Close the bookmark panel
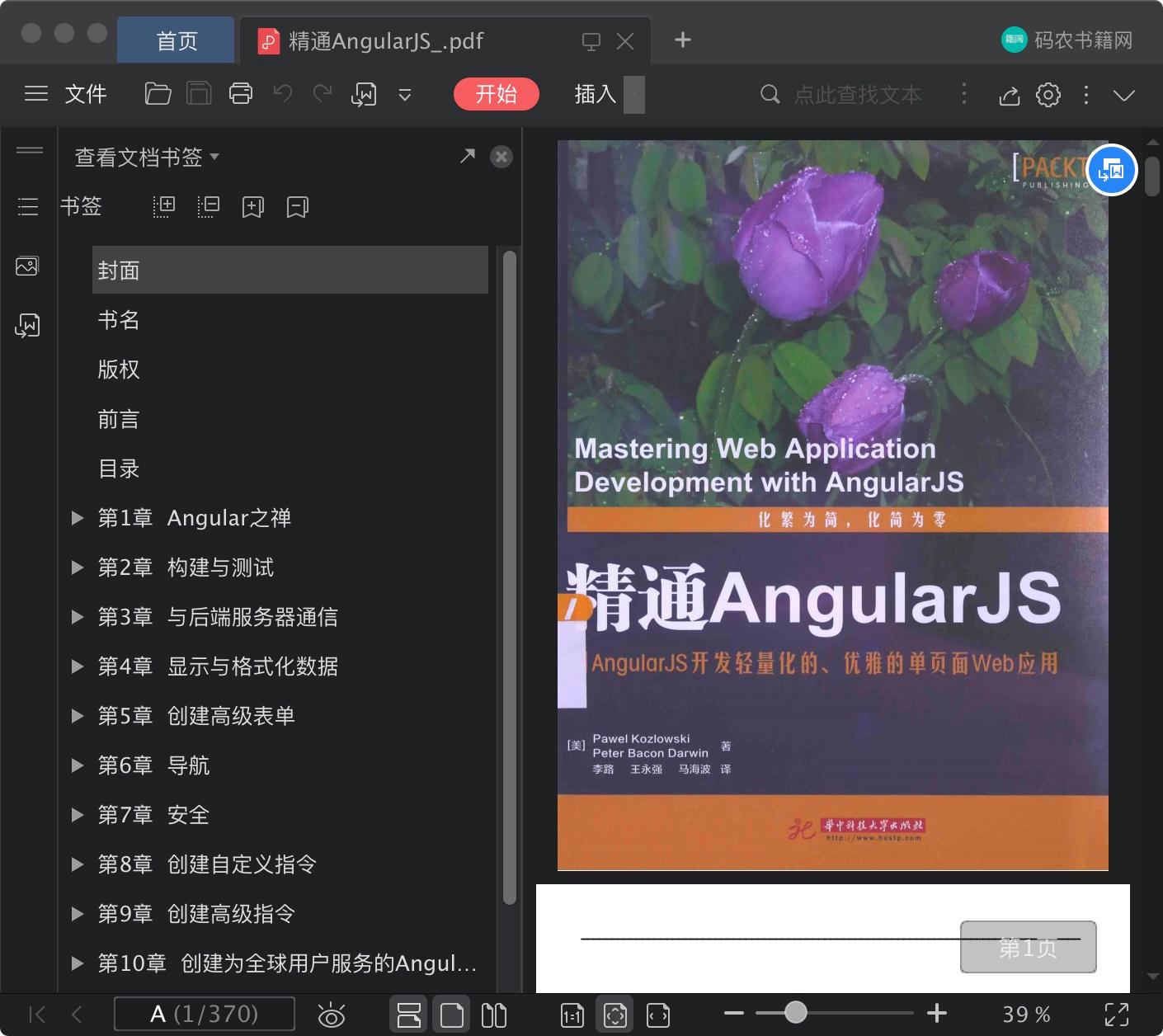This screenshot has width=1163, height=1036. point(501,157)
